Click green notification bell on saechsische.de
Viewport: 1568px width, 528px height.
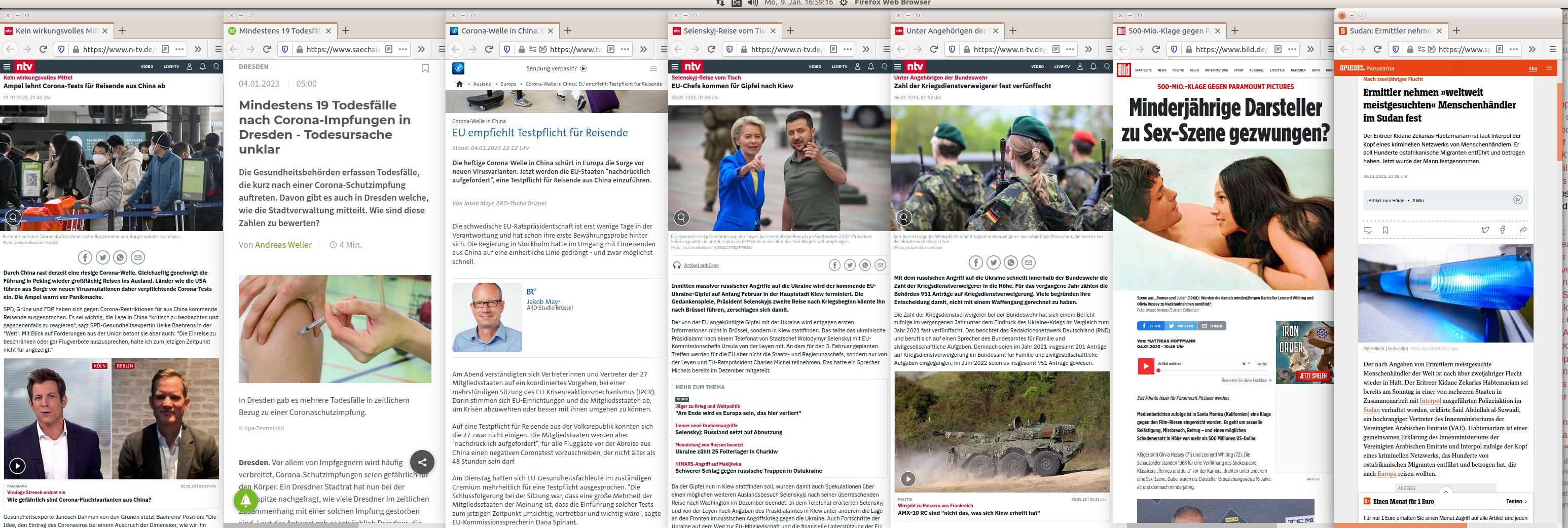(246, 501)
